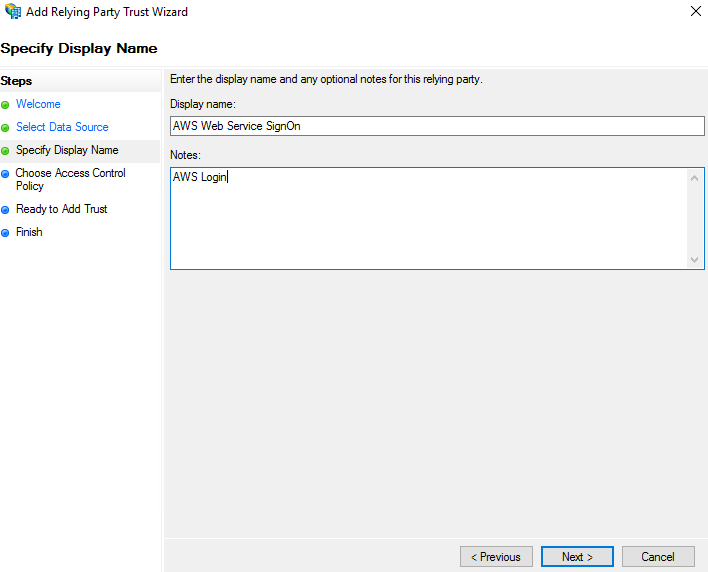Click the blue bullet beside Ready to Add Trust
Screen dimensions: 708x572
pos(6,210)
